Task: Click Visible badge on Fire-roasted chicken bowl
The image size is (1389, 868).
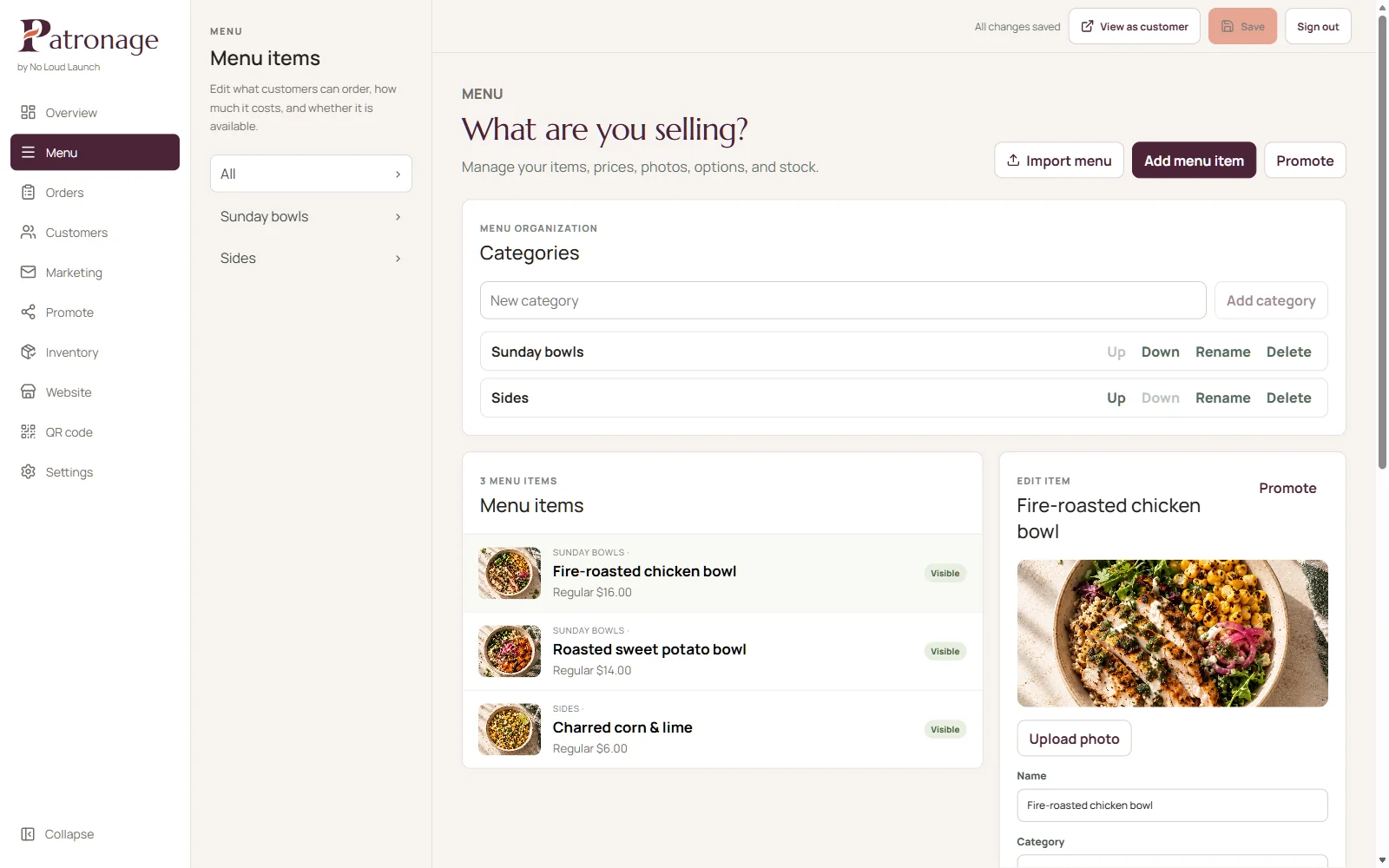Action: [945, 573]
